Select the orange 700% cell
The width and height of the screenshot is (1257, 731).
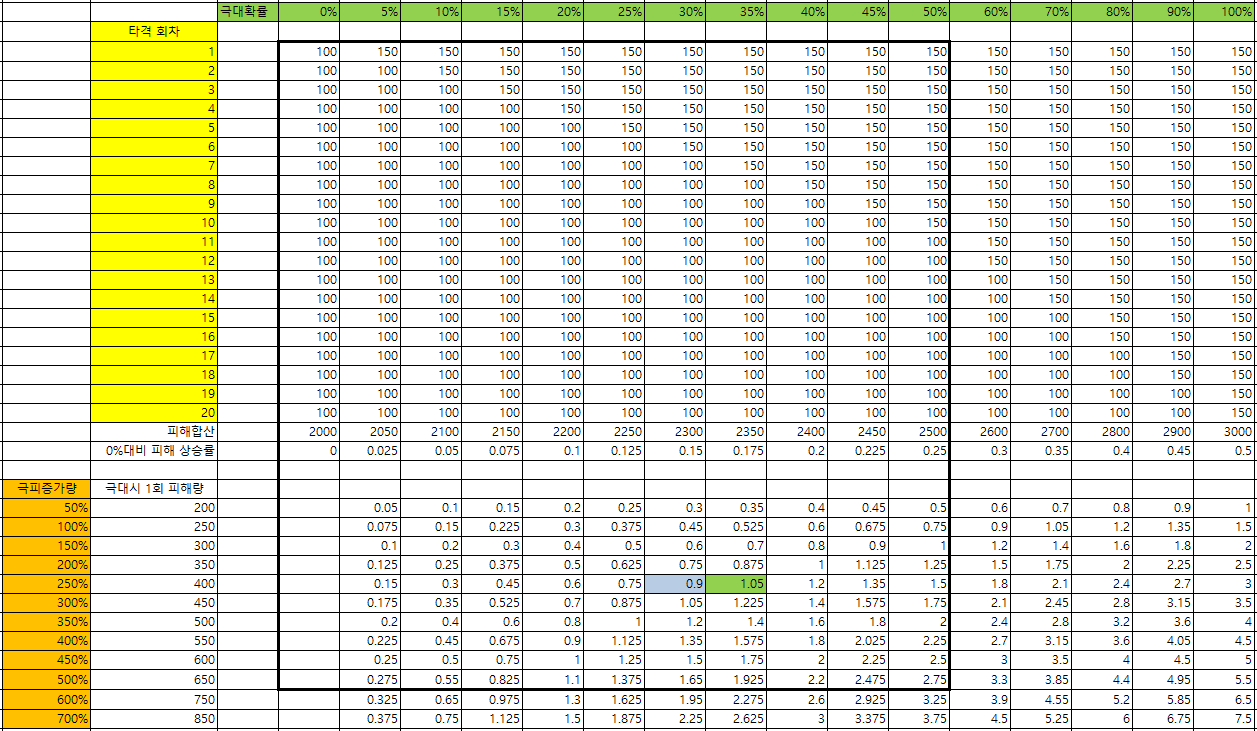click(46, 718)
